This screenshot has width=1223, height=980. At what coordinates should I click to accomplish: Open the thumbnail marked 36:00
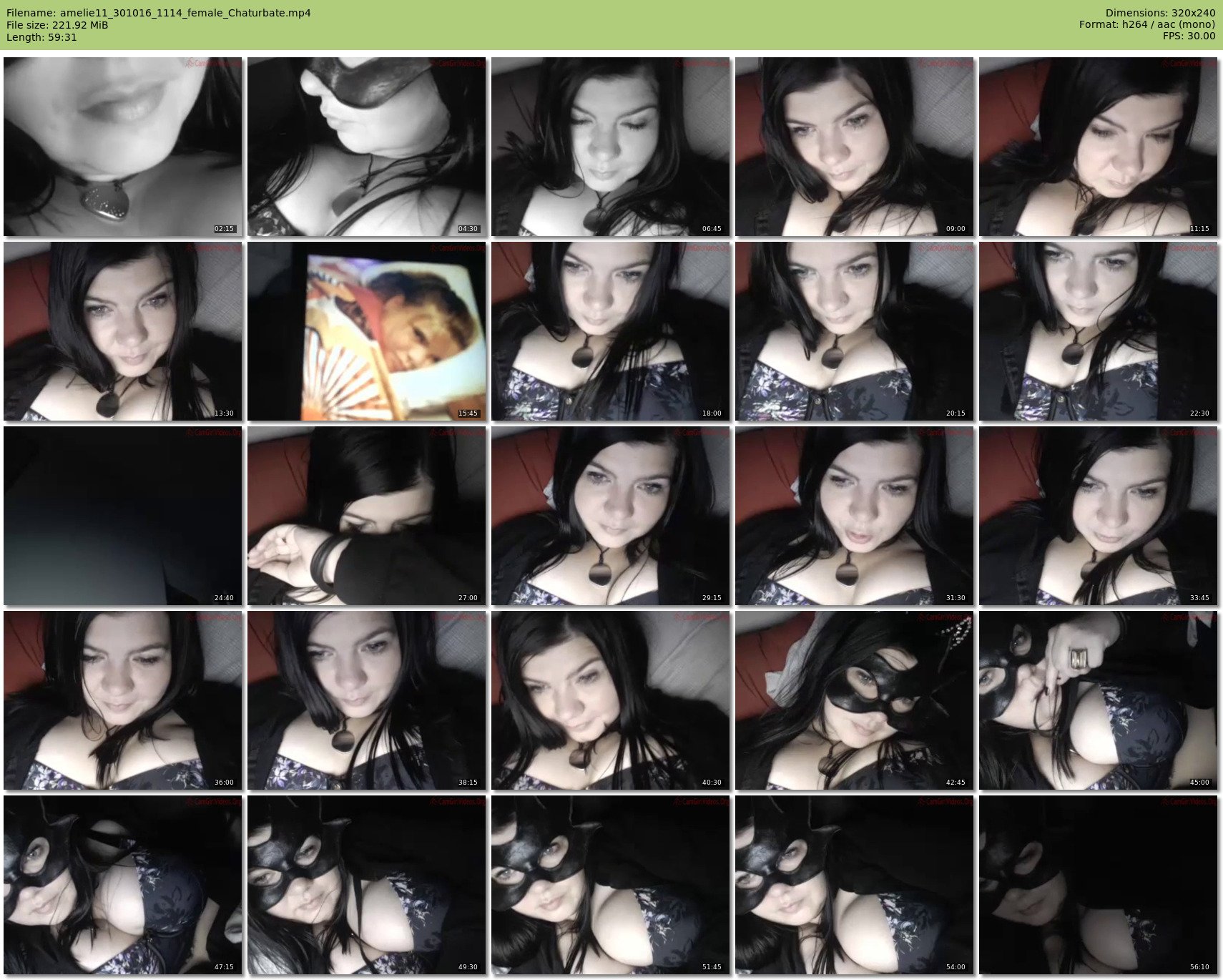pos(122,700)
